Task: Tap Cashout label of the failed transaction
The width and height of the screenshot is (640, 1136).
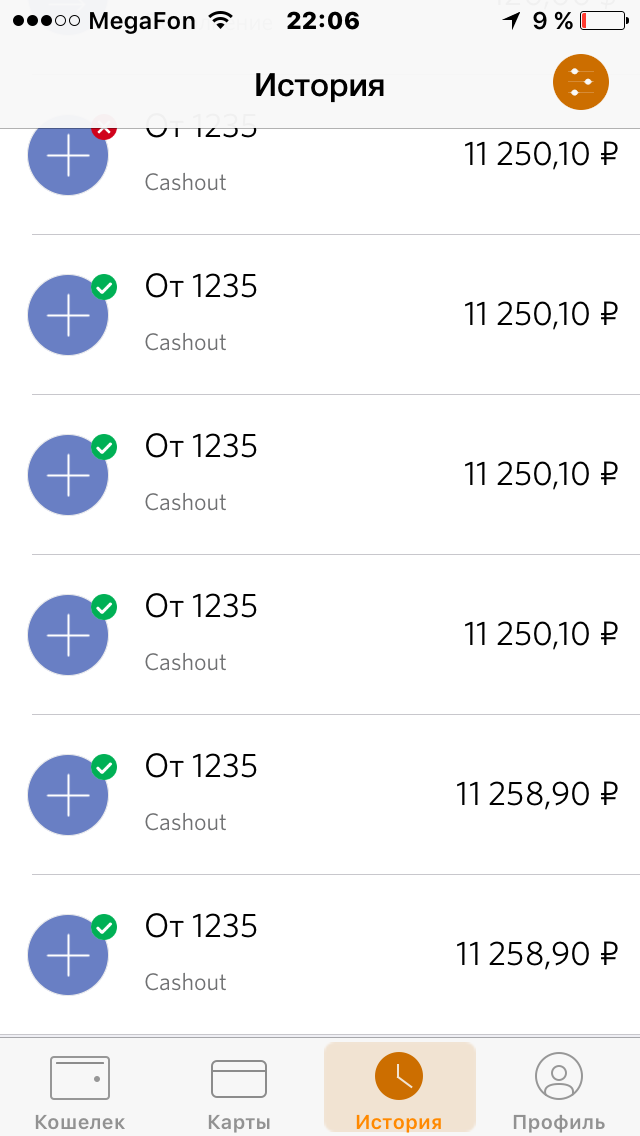Action: 185,182
